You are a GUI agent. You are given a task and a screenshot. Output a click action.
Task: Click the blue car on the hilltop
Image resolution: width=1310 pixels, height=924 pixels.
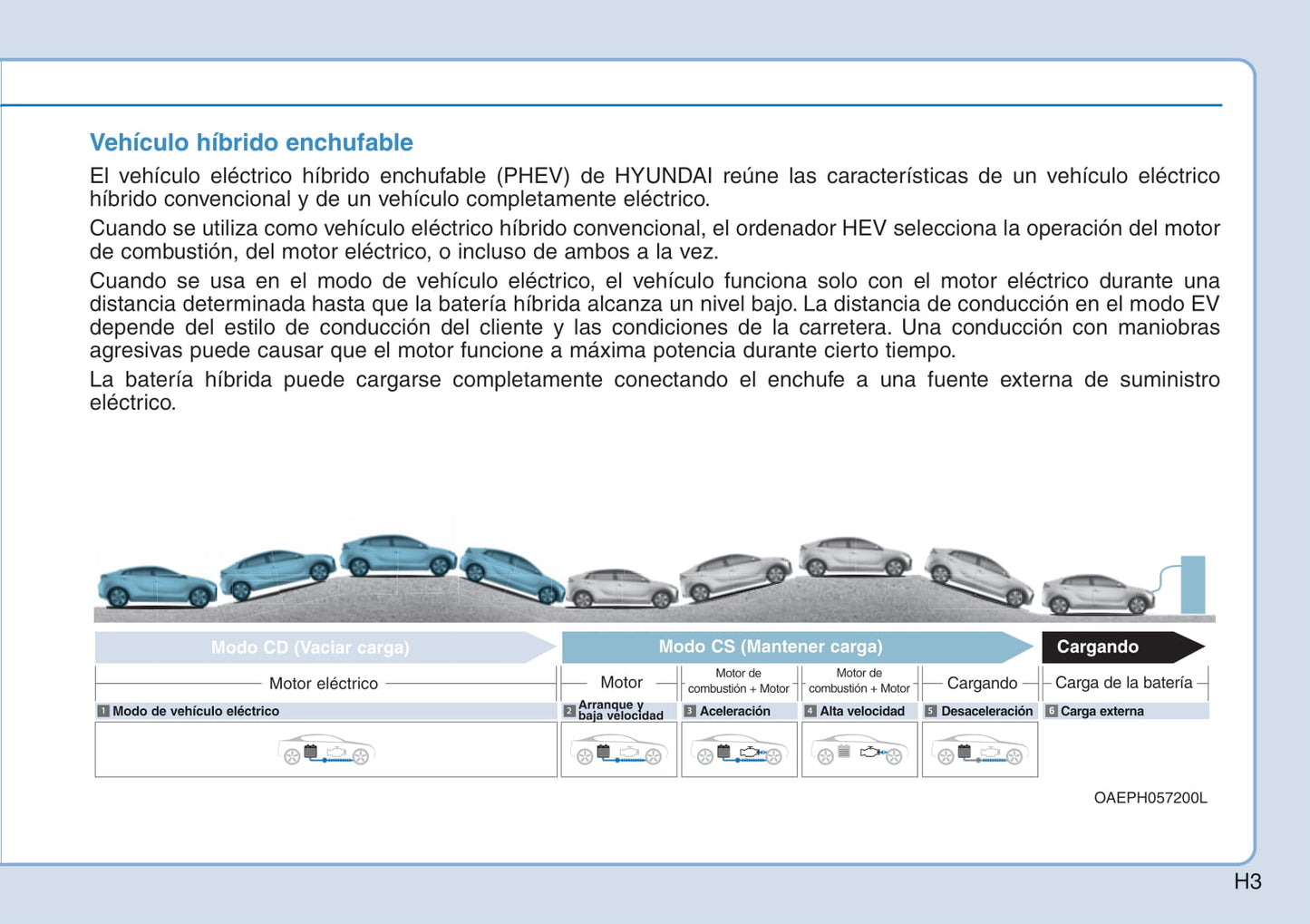pos(398,555)
